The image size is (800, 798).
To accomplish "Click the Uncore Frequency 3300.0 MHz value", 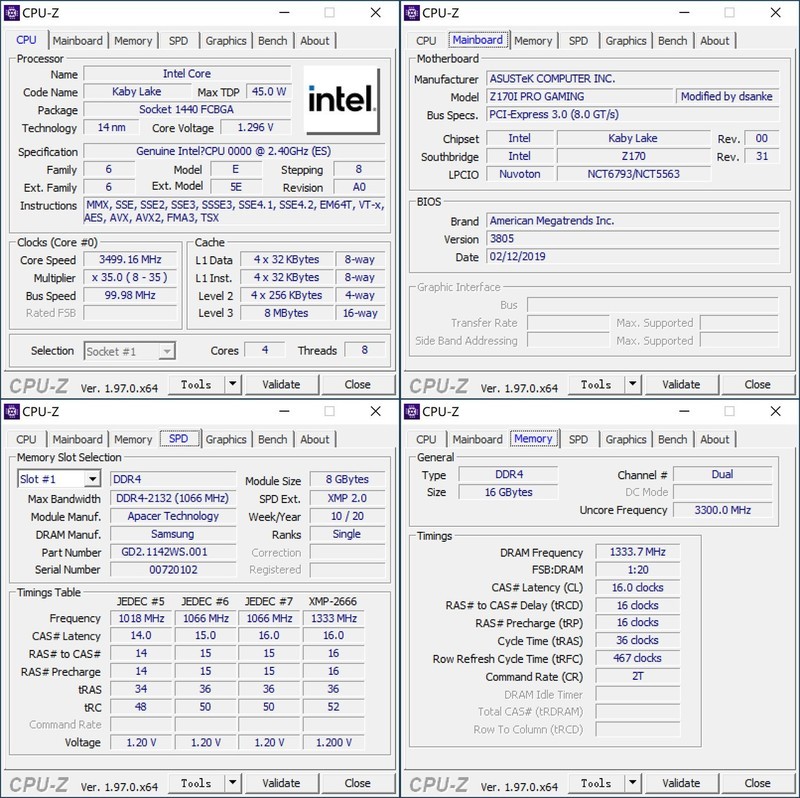I will pos(722,510).
